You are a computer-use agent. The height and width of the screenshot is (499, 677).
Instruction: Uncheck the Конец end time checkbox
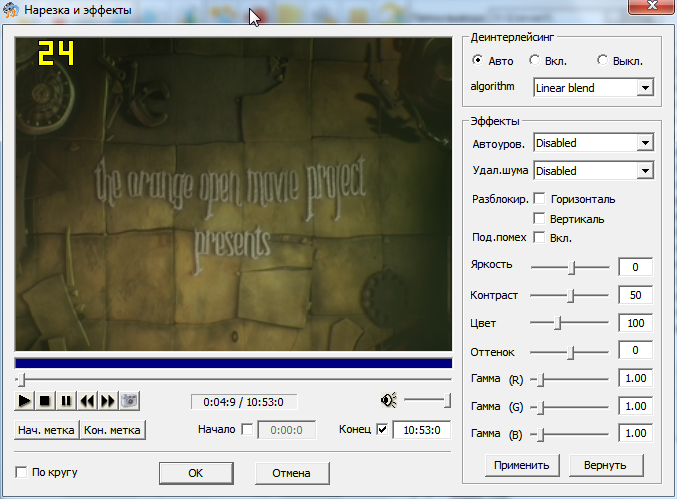click(x=382, y=430)
